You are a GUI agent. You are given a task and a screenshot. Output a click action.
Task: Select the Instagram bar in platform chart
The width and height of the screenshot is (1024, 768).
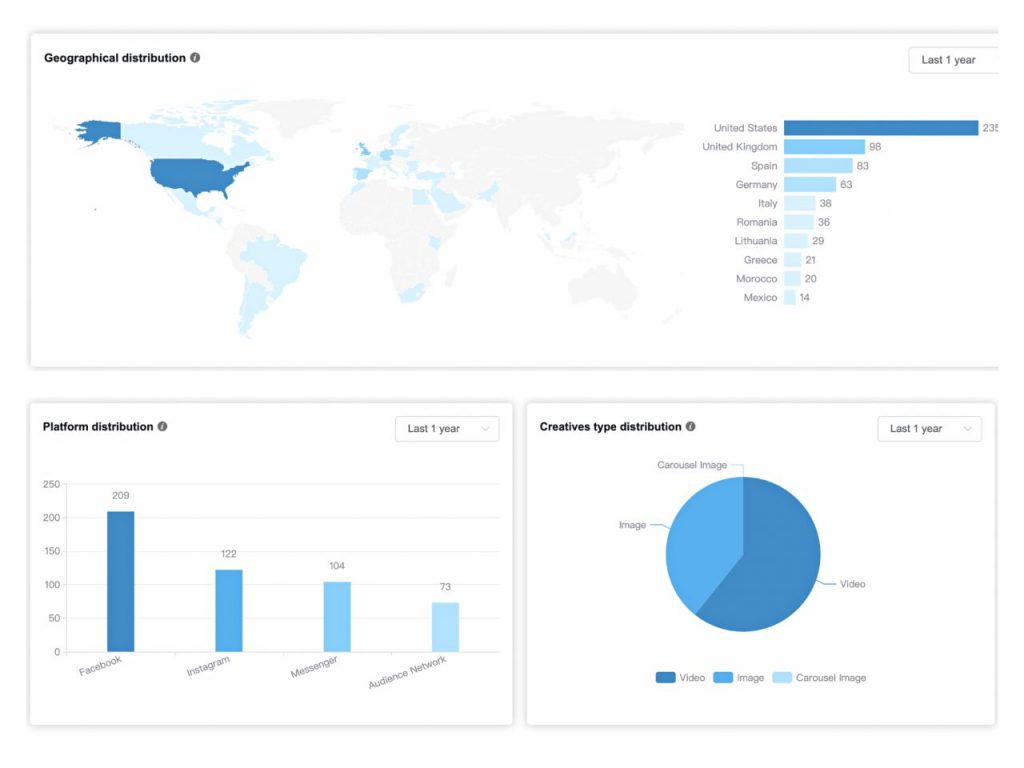point(229,611)
